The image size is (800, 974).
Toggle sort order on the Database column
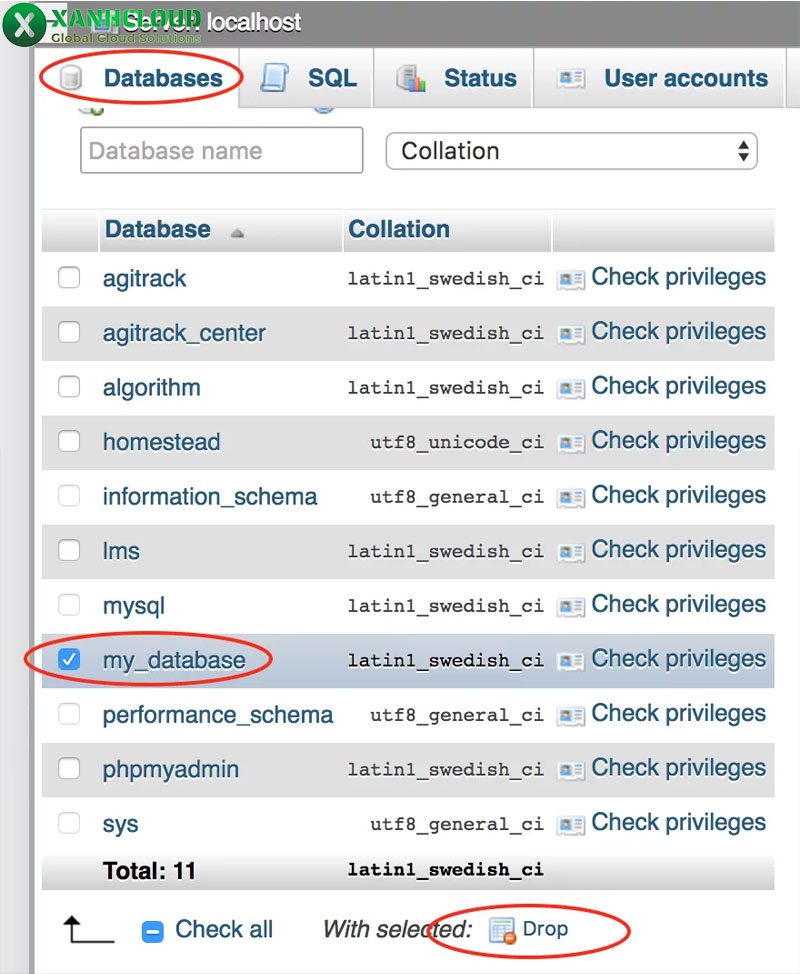pyautogui.click(x=158, y=229)
